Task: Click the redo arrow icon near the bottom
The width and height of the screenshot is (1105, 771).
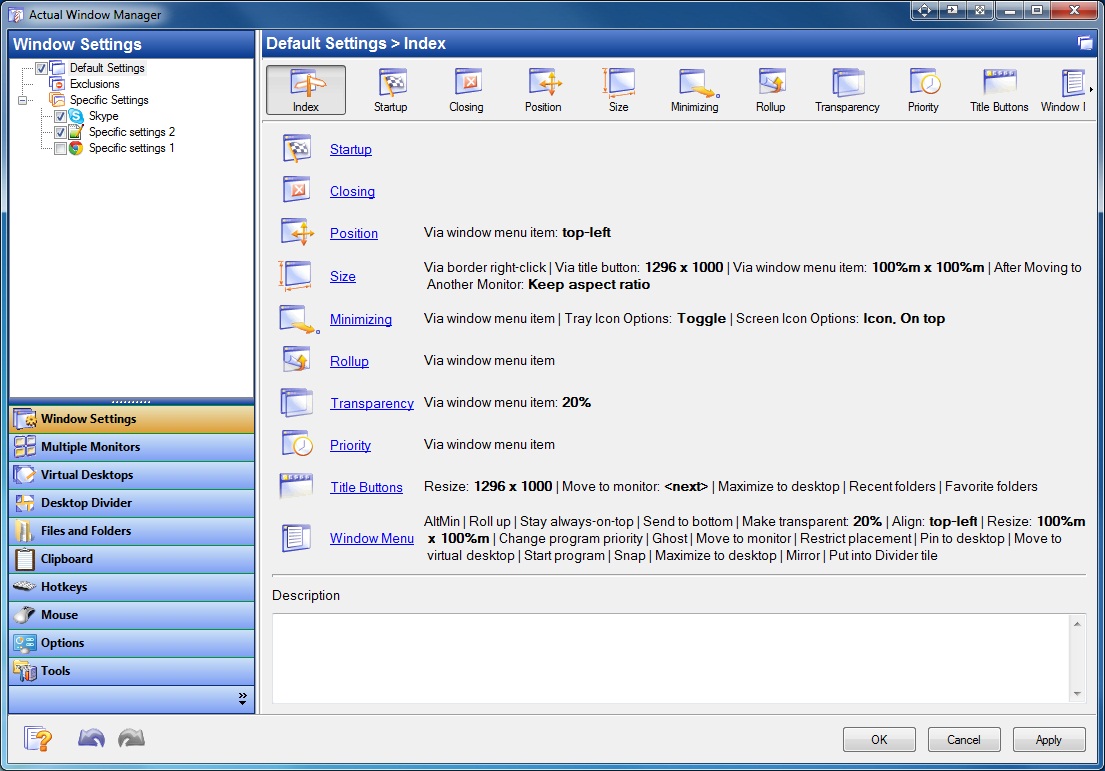Action: [x=131, y=738]
